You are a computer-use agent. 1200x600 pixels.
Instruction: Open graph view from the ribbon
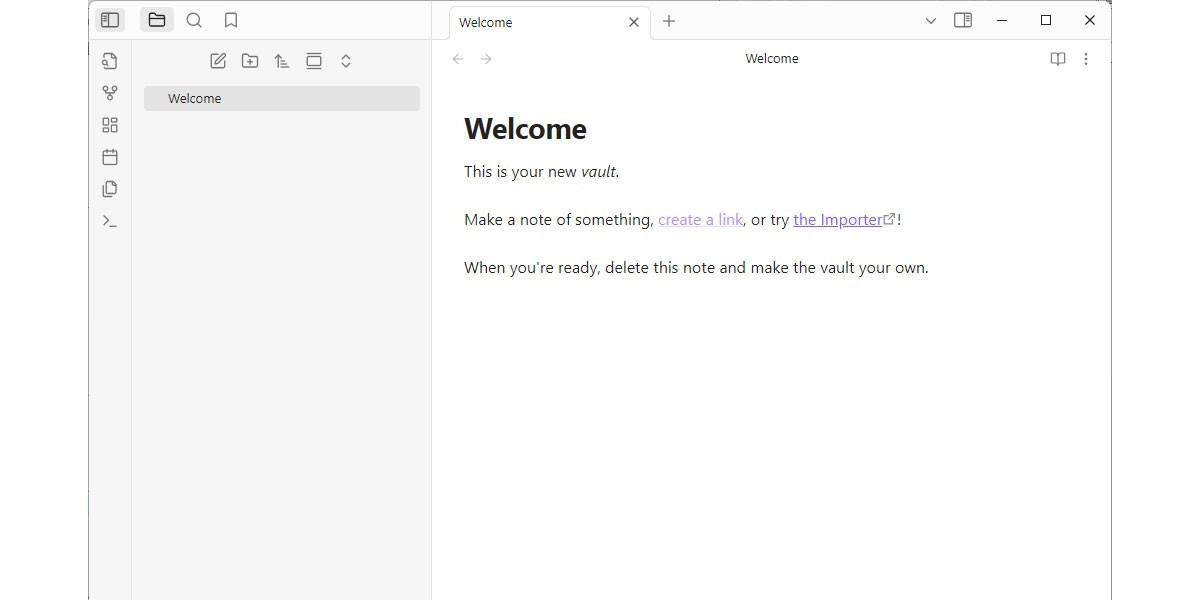pos(110,93)
